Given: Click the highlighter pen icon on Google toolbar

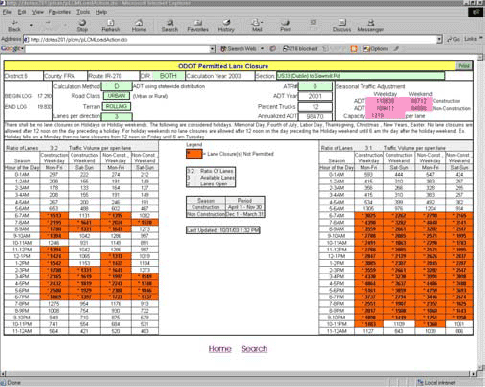Looking at the screenshot, I should 396,49.
